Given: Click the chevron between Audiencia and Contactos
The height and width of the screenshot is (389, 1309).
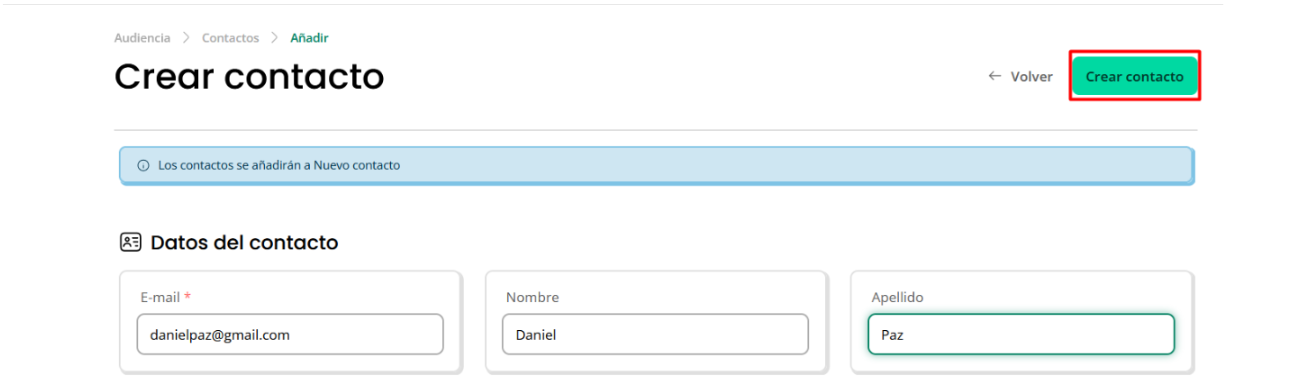Looking at the screenshot, I should coord(186,38).
